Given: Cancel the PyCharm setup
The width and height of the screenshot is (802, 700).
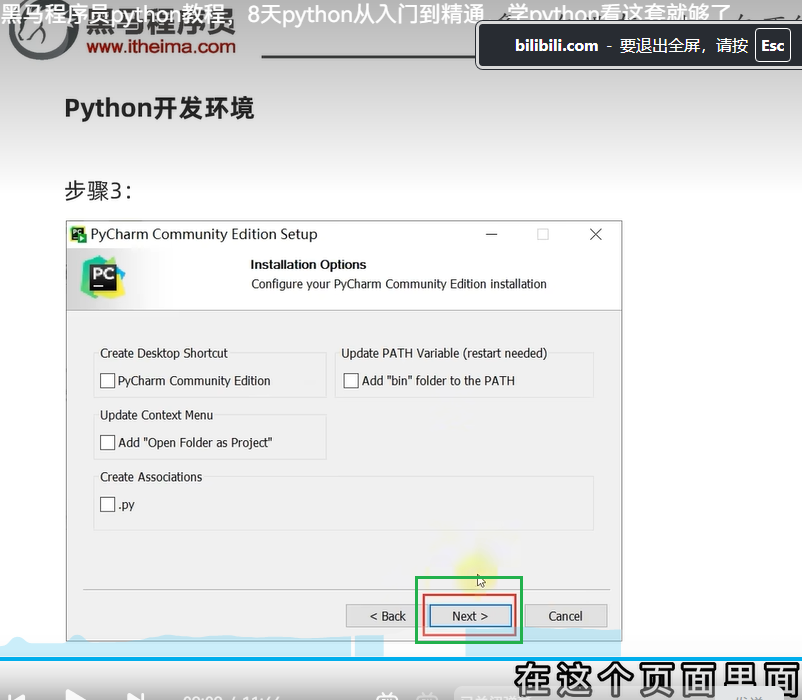Looking at the screenshot, I should pos(565,616).
